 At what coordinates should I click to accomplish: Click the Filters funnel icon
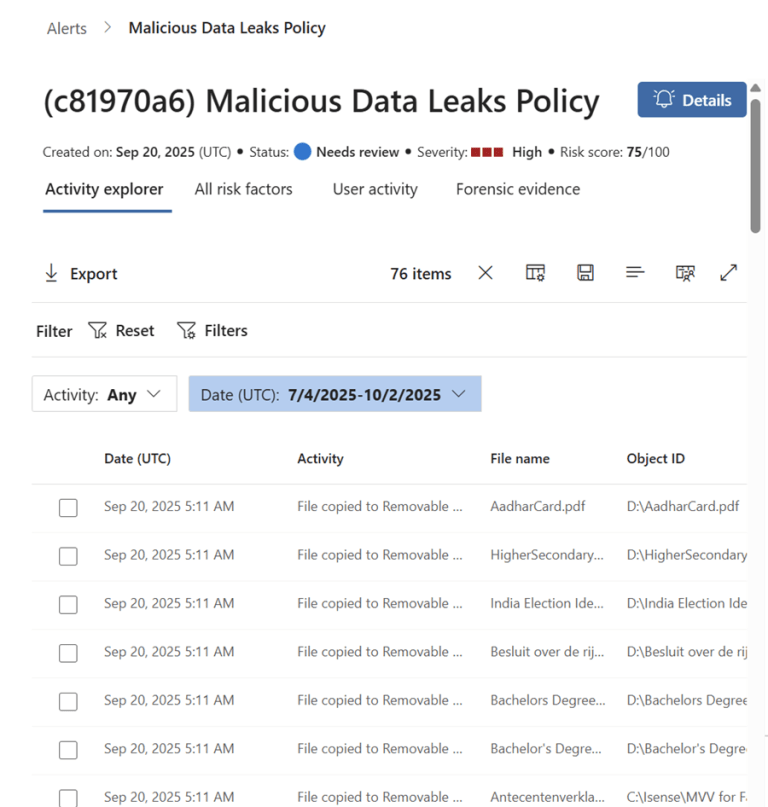186,330
